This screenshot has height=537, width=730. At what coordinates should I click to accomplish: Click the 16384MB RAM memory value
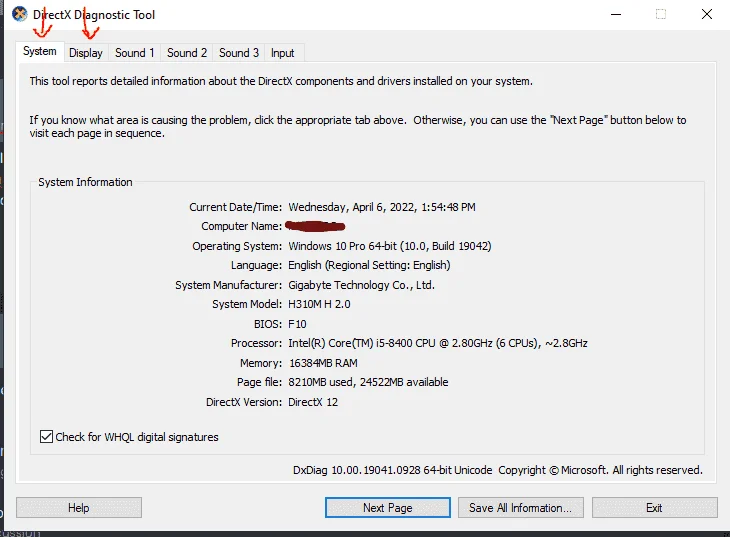click(323, 363)
